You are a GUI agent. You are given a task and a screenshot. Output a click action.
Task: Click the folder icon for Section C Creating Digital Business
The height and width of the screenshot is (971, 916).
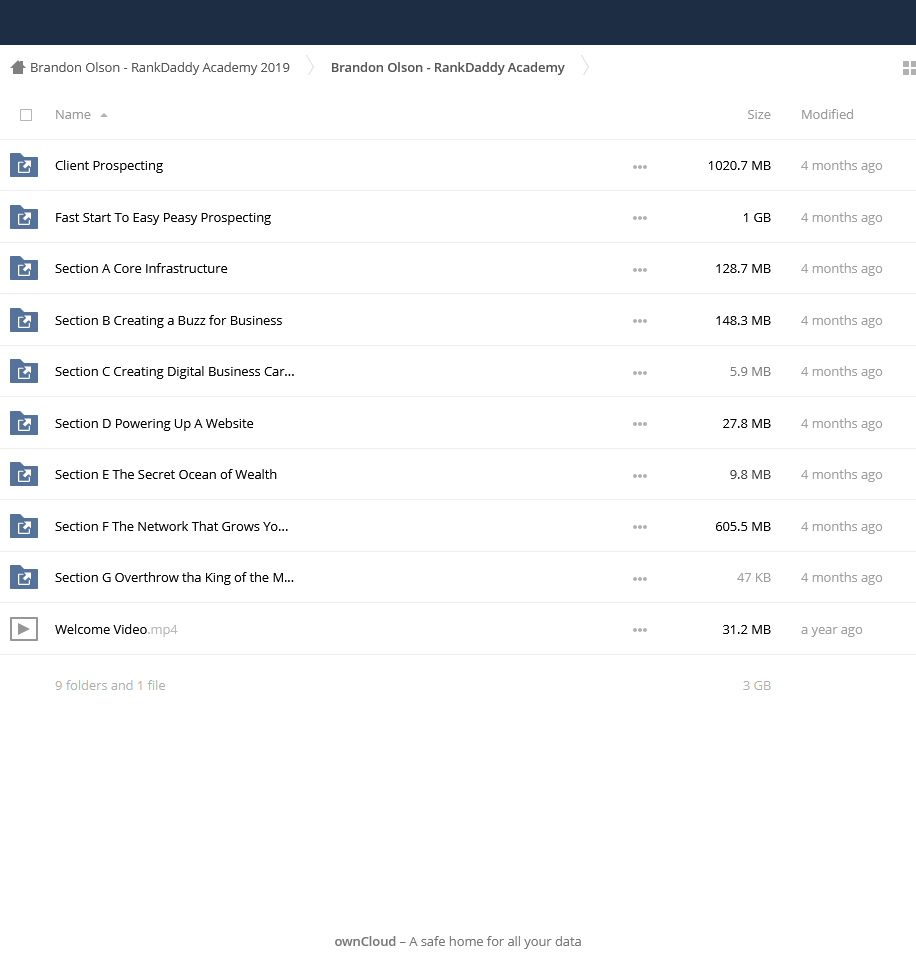(24, 372)
